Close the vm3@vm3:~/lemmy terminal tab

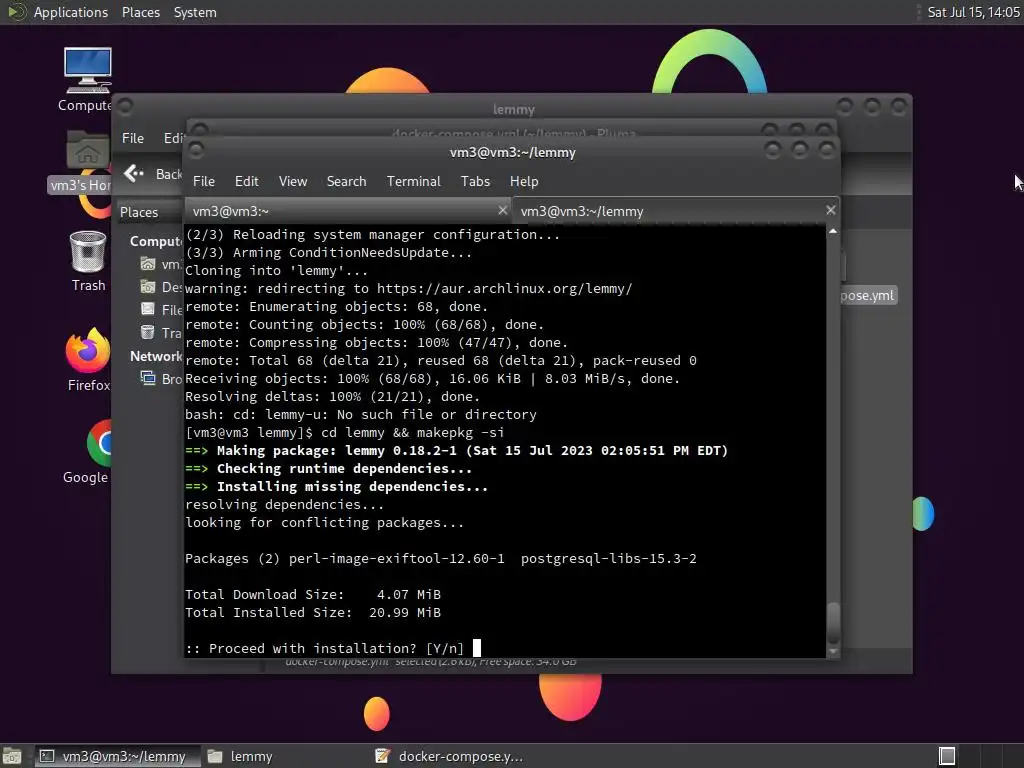[x=830, y=210]
